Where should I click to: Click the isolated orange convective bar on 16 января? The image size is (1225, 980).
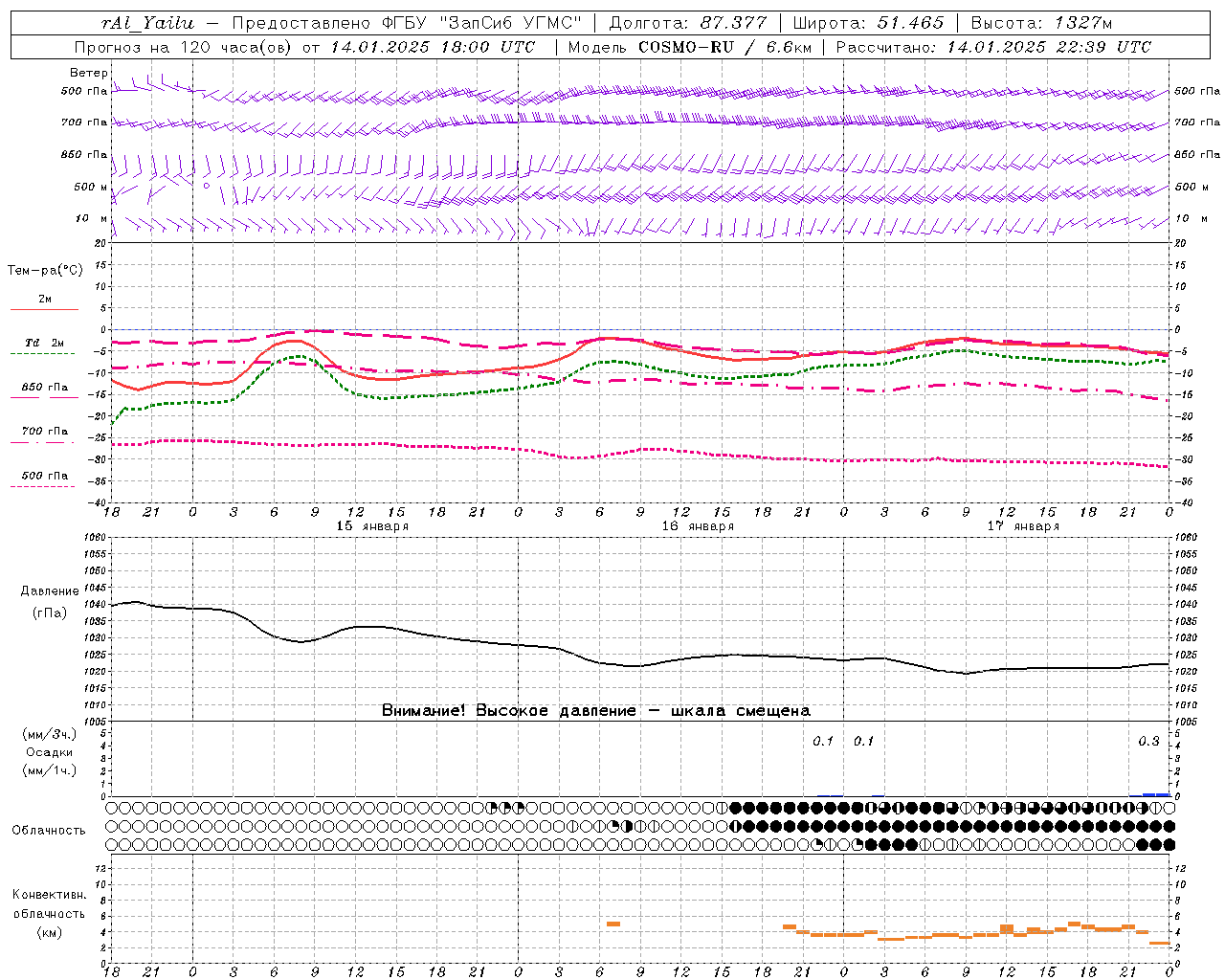pos(613,924)
